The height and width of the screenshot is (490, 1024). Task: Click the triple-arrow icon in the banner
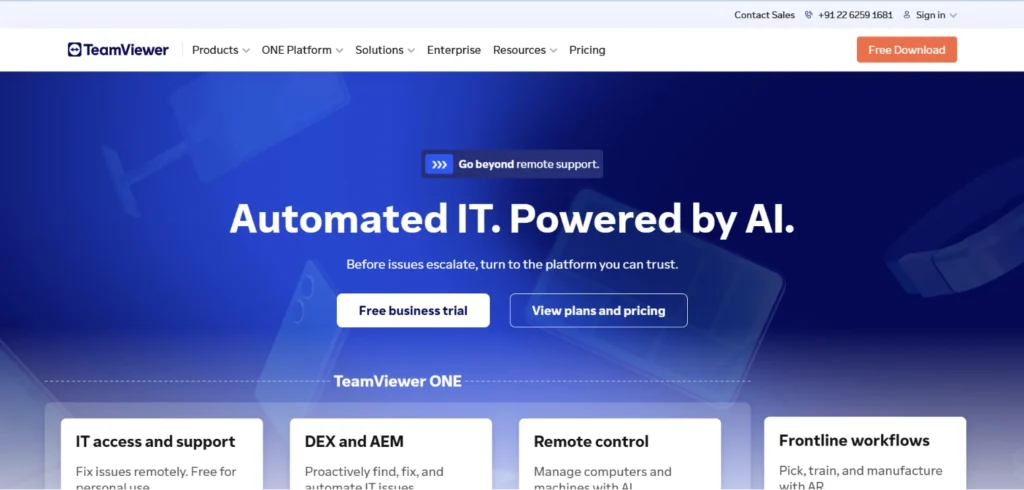[x=439, y=165]
